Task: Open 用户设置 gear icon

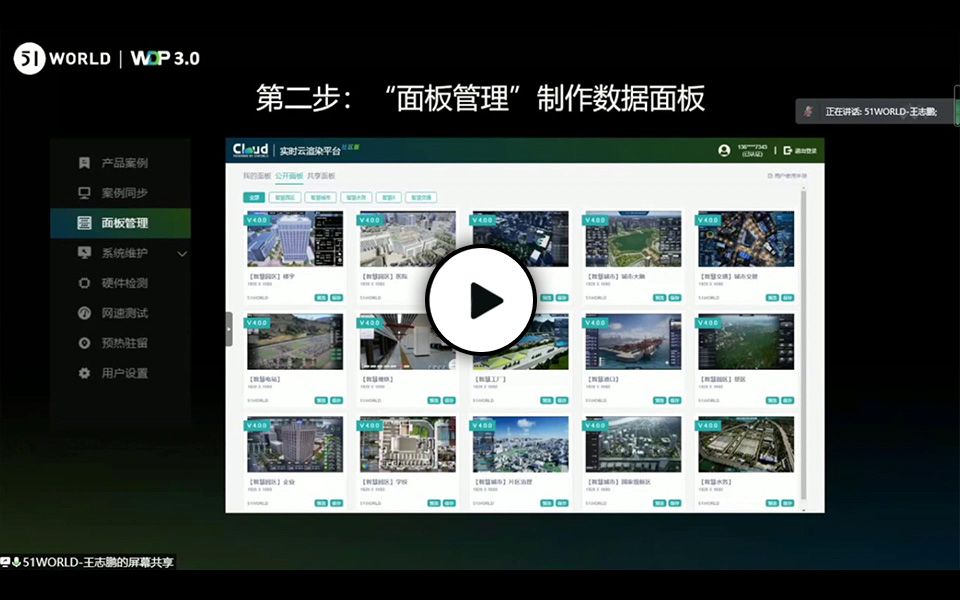Action: click(x=84, y=373)
